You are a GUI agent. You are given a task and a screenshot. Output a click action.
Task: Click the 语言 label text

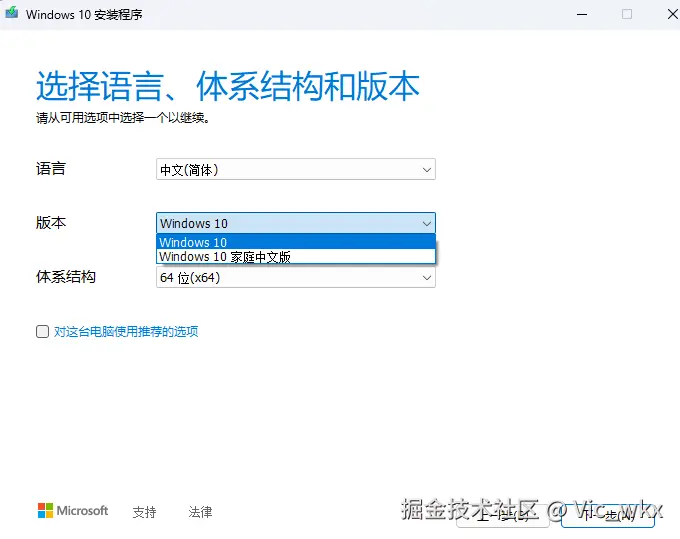point(51,169)
